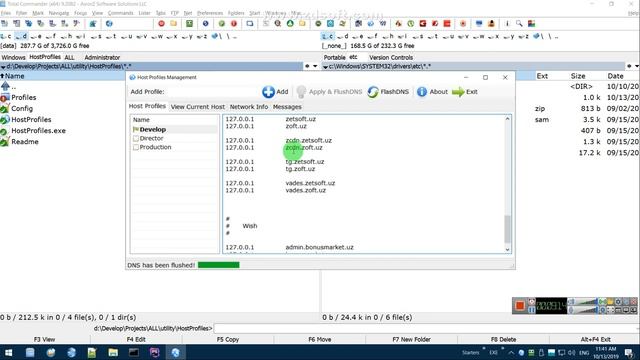The image size is (640, 360).
Task: Open the Windows Start button
Action: pos(8,353)
